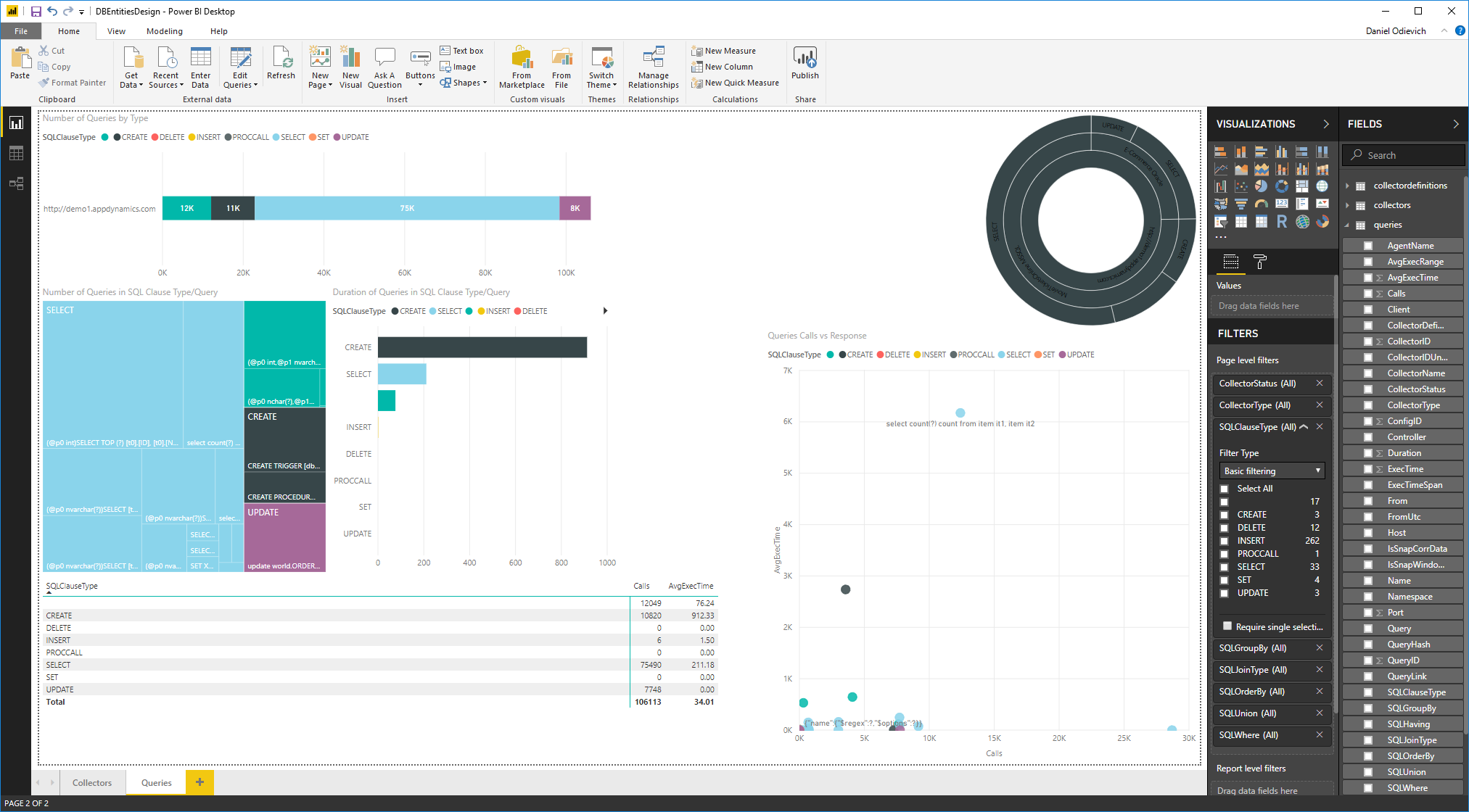Screen dimensions: 1469x812
Task: Click the Publish ribbon icon
Action: (x=805, y=63)
